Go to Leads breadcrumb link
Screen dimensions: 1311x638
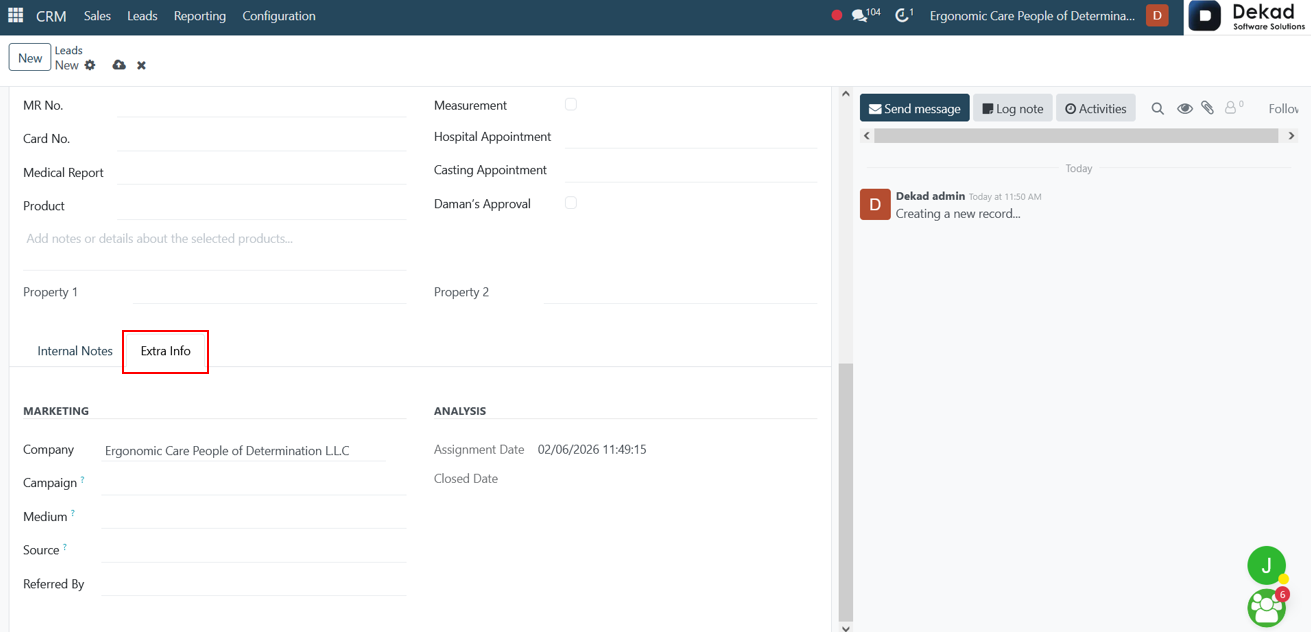(x=69, y=50)
